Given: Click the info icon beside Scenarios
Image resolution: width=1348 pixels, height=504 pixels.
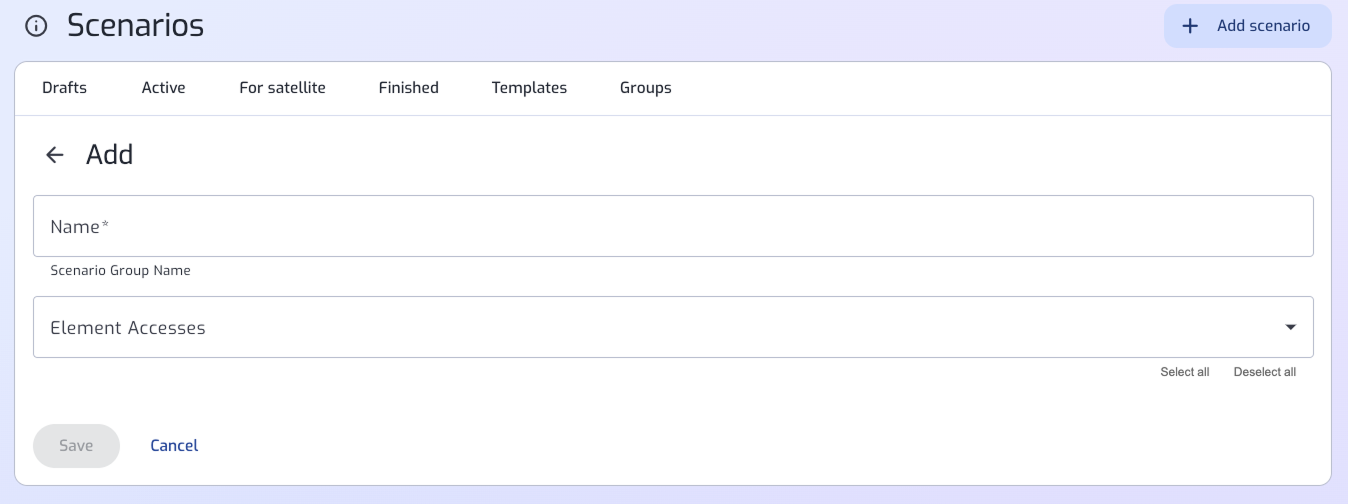Looking at the screenshot, I should click(36, 26).
